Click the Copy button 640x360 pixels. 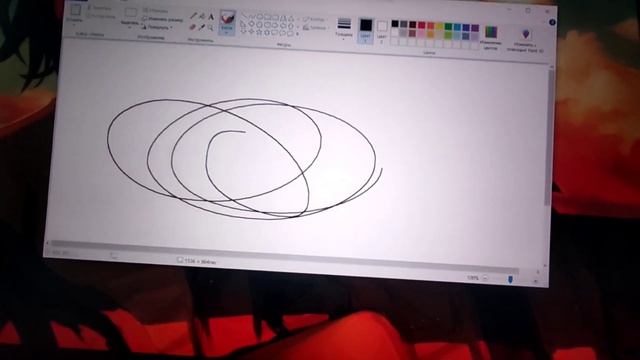pyautogui.click(x=101, y=16)
